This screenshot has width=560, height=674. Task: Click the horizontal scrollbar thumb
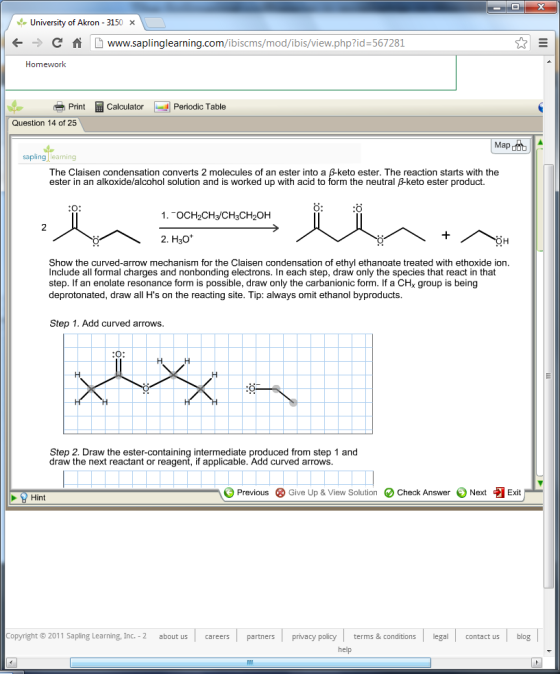click(250, 662)
